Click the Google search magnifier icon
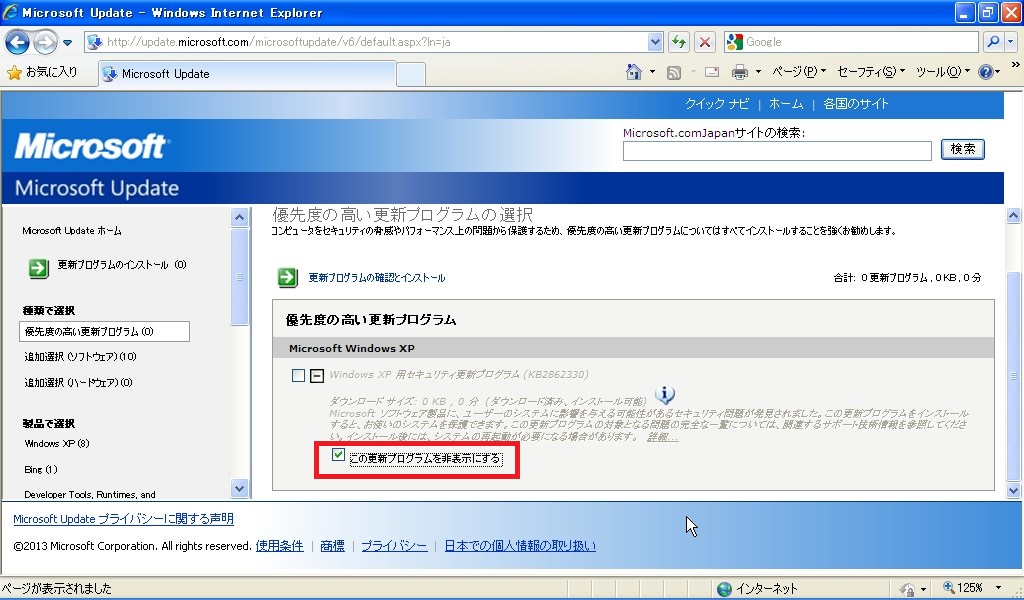 pos(993,42)
